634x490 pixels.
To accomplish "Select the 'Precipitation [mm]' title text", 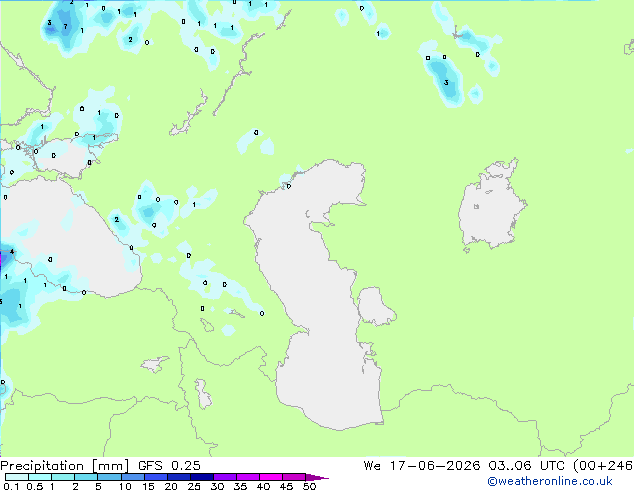I will point(65,466).
